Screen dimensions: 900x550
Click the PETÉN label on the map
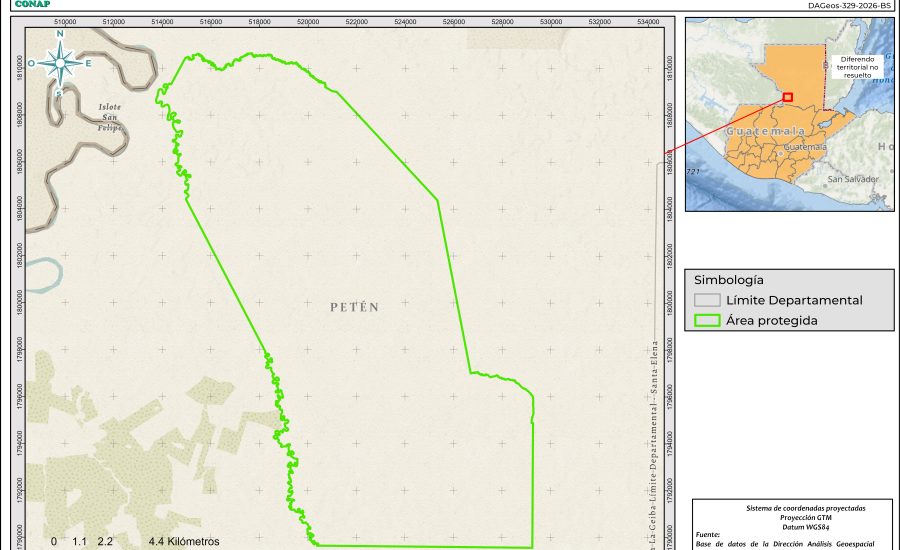tap(354, 307)
